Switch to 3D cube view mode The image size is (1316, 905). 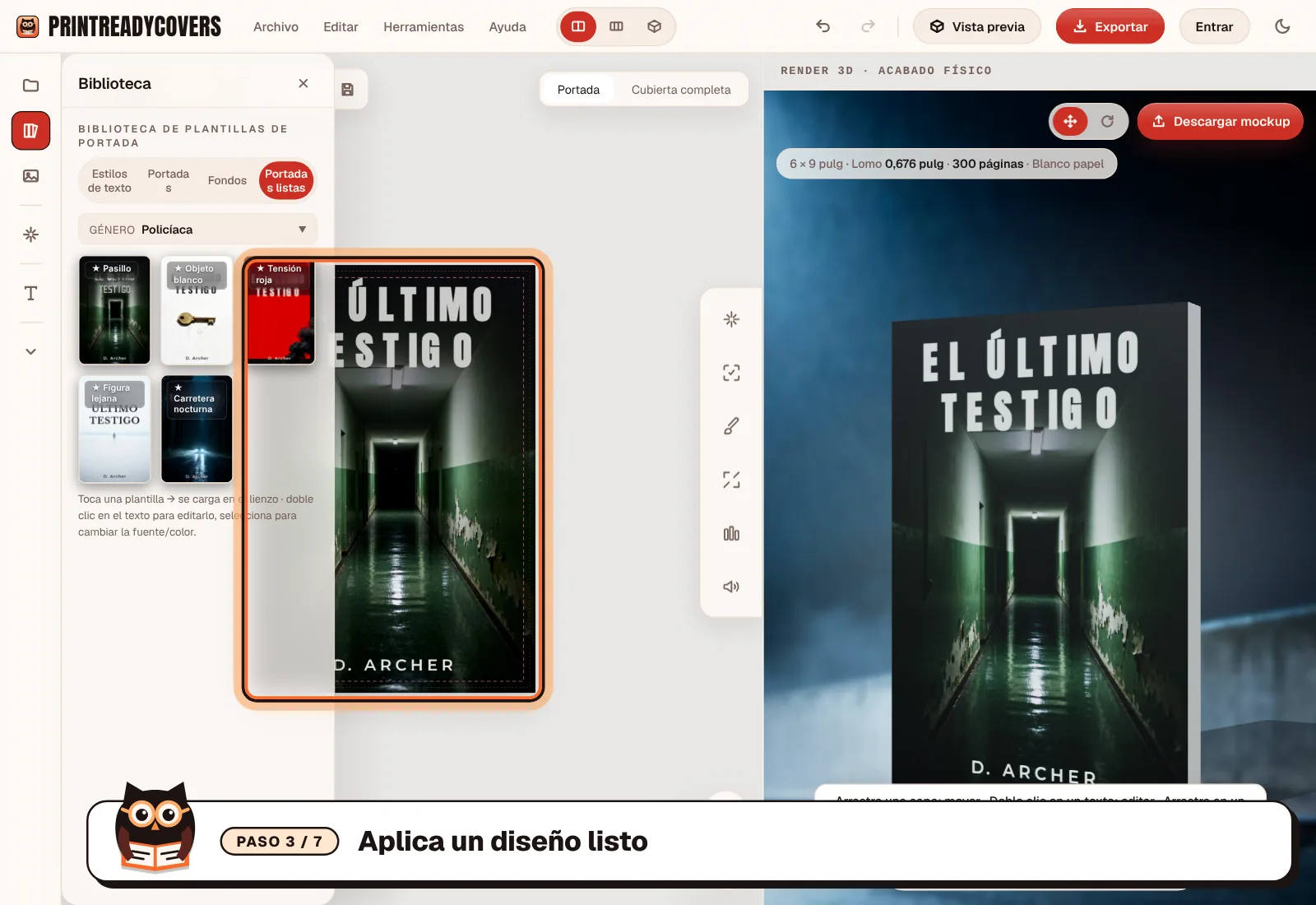click(x=654, y=26)
